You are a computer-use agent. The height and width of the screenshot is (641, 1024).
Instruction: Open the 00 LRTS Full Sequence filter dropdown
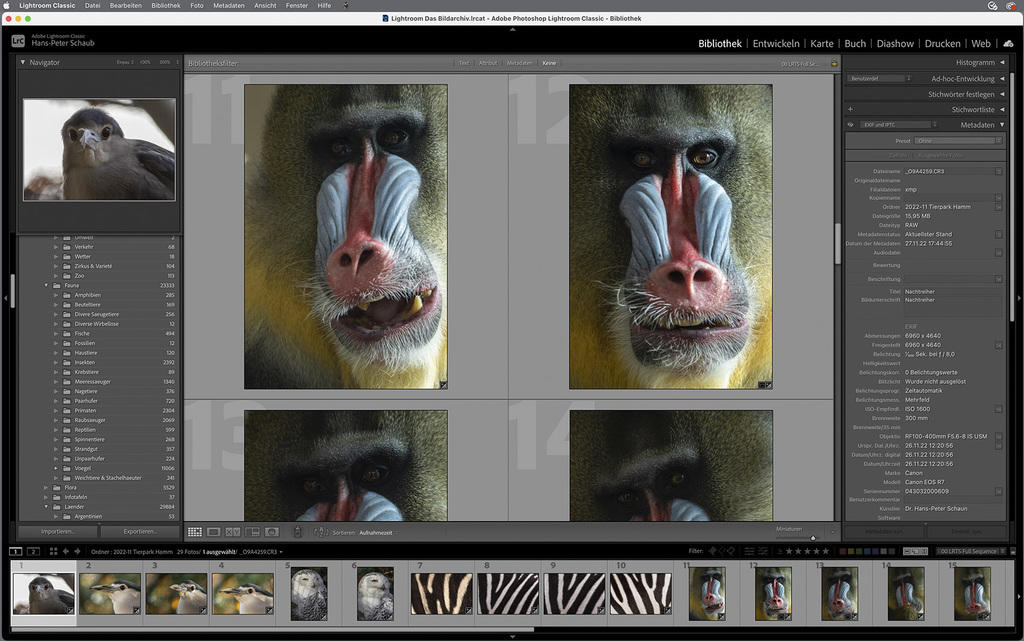coord(970,552)
